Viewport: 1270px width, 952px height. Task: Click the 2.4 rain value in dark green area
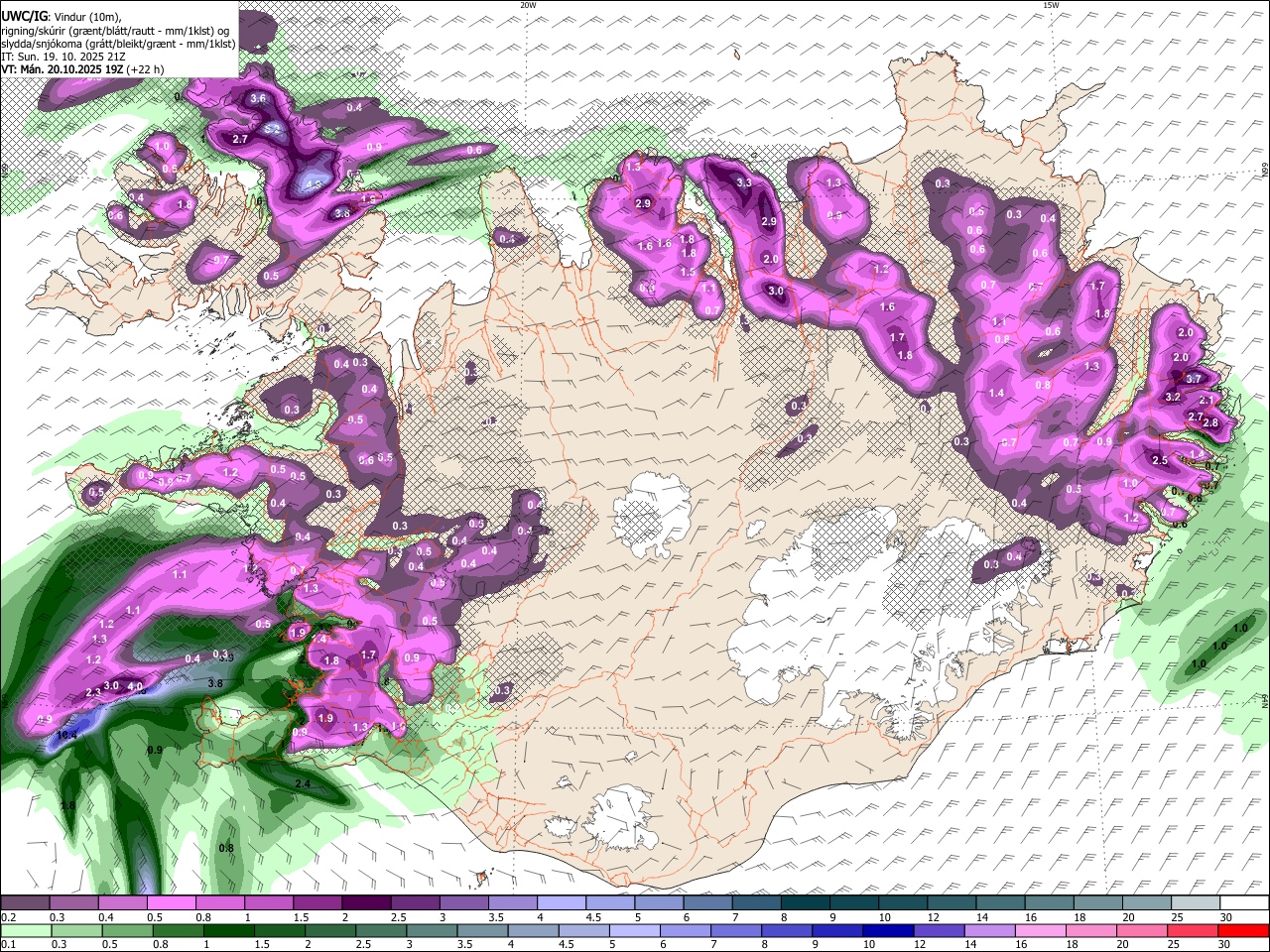[304, 783]
